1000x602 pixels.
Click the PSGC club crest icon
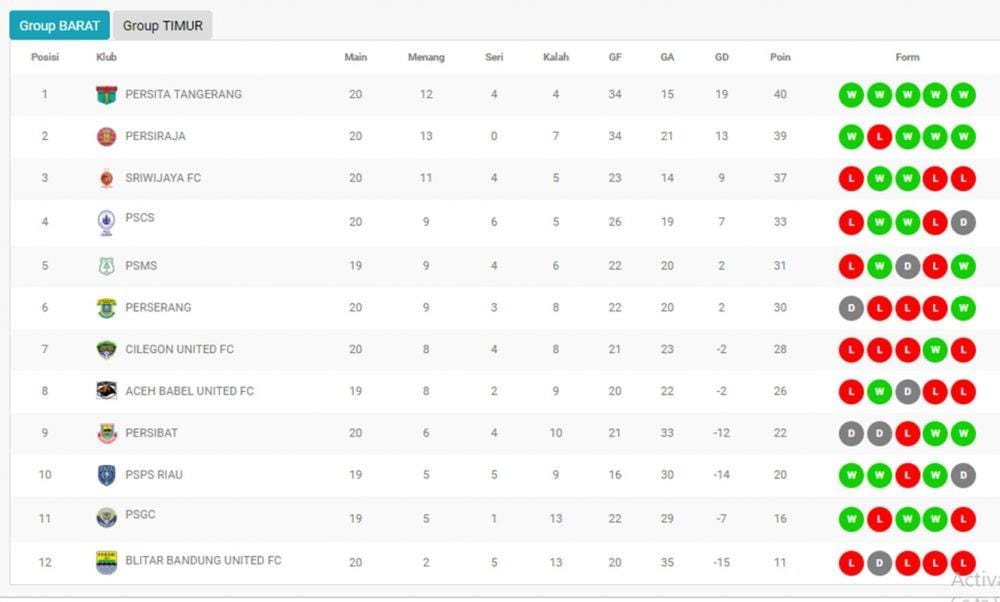(106, 517)
